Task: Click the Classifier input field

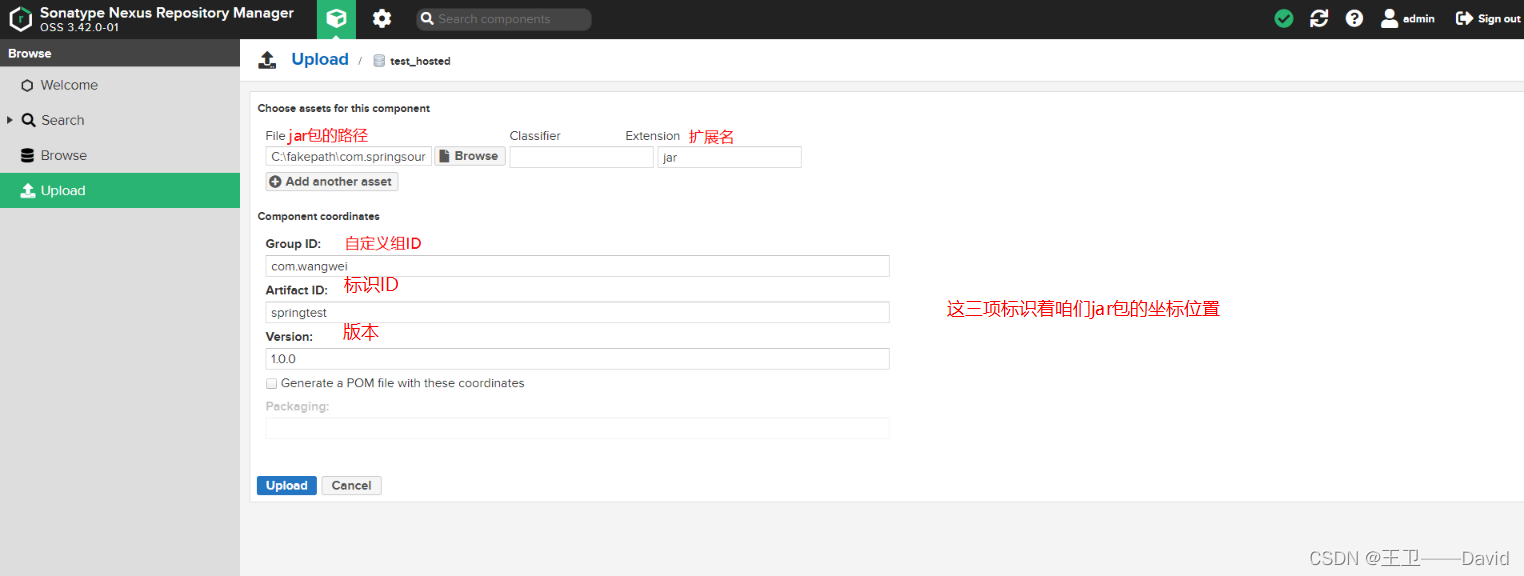Action: pos(581,157)
